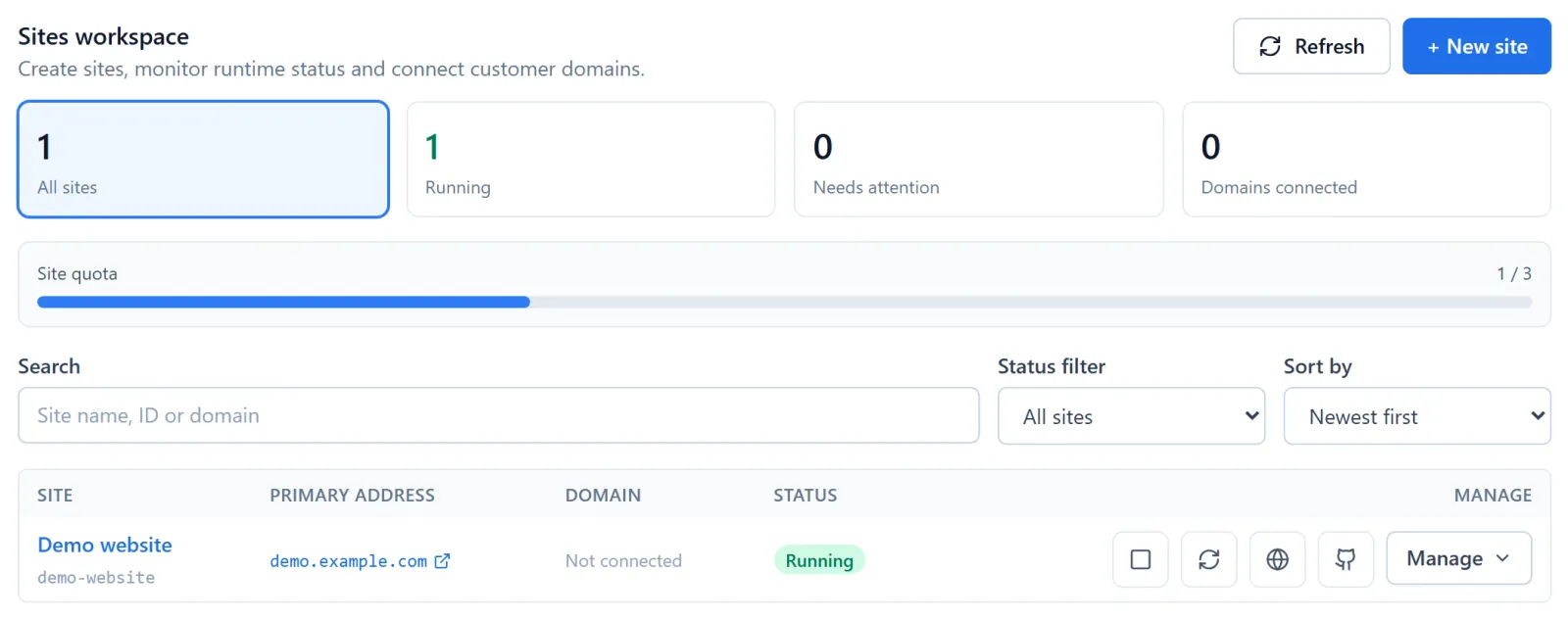Click the DOMAIN column header

[603, 495]
